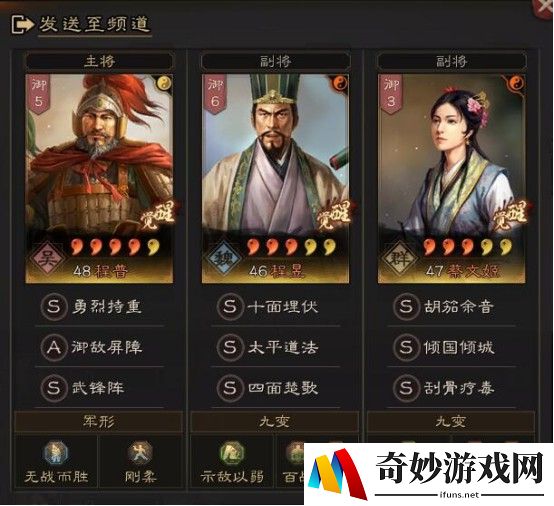554x506 pixels.
Task: Select the 蔡文姬 general portrait card
Action: tap(452, 178)
